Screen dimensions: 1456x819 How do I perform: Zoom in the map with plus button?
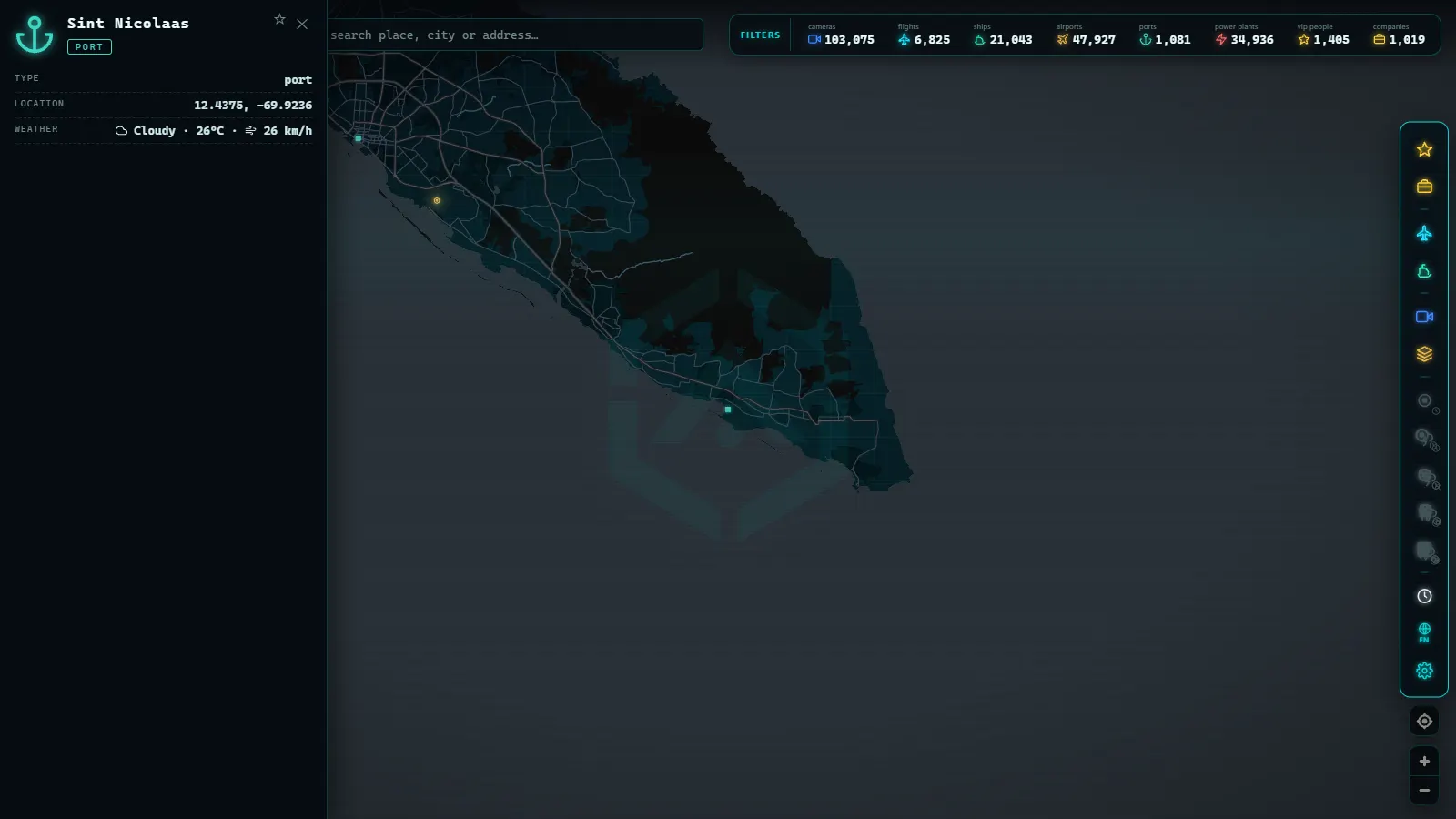click(x=1424, y=761)
